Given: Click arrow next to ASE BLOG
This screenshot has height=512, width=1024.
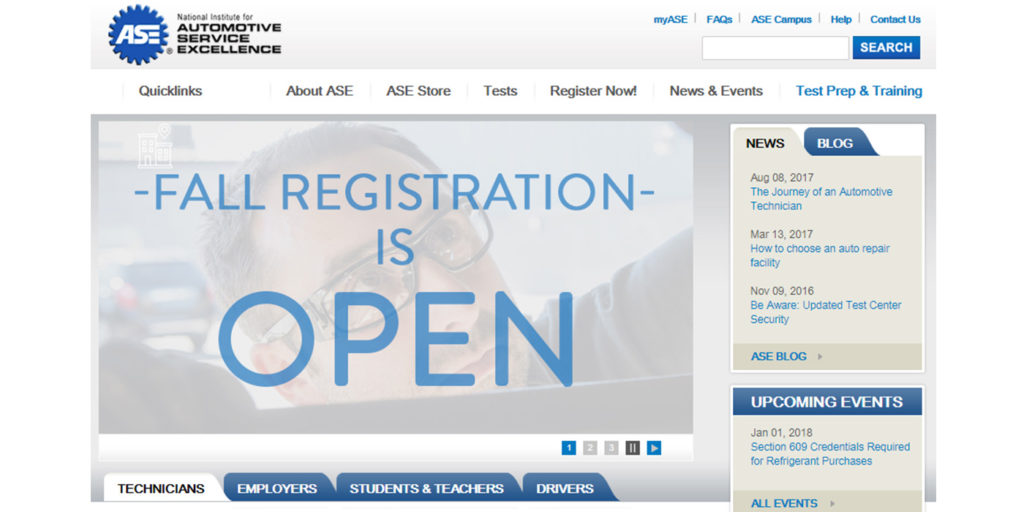Looking at the screenshot, I should pyautogui.click(x=820, y=357).
